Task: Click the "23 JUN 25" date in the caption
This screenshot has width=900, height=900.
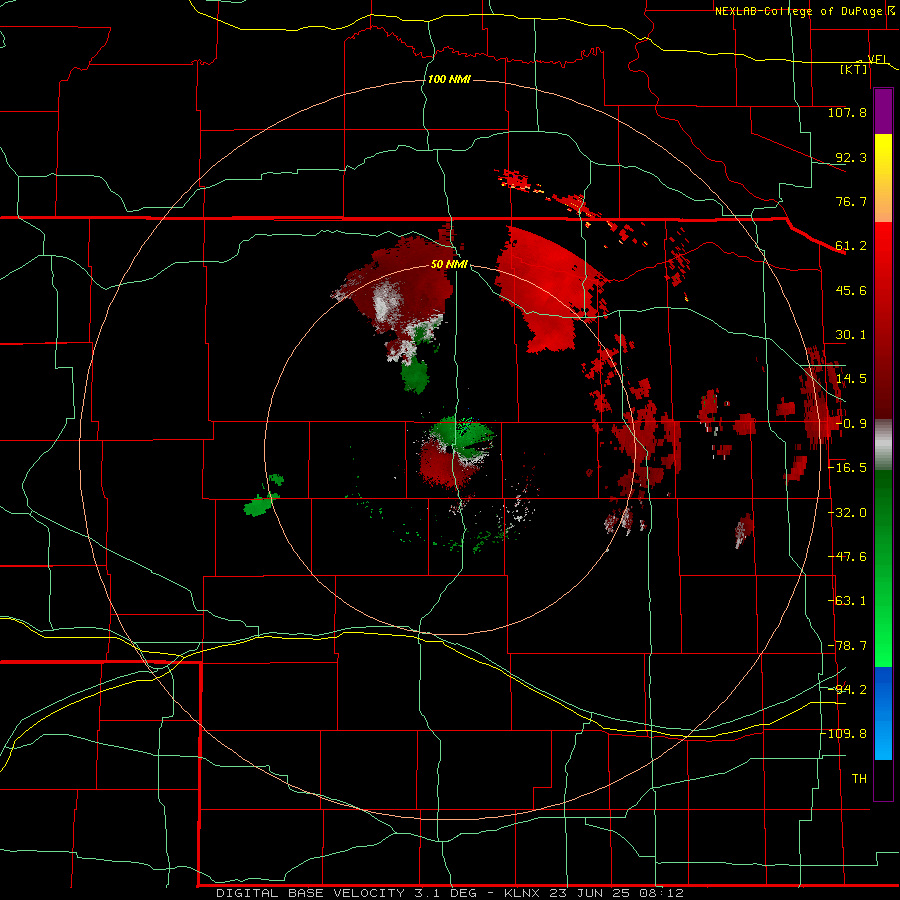Action: pyautogui.click(x=589, y=893)
